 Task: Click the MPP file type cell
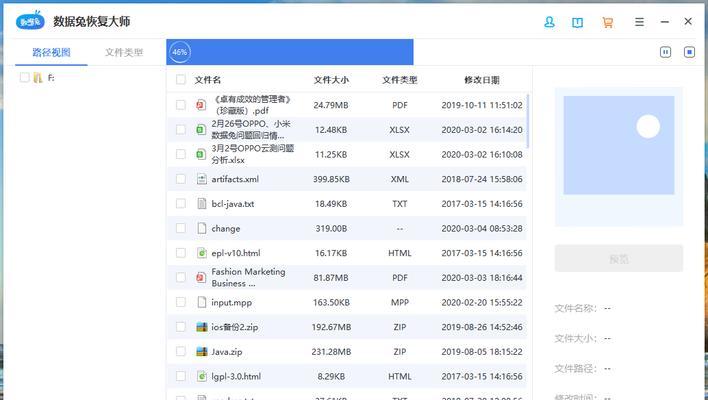(400, 302)
